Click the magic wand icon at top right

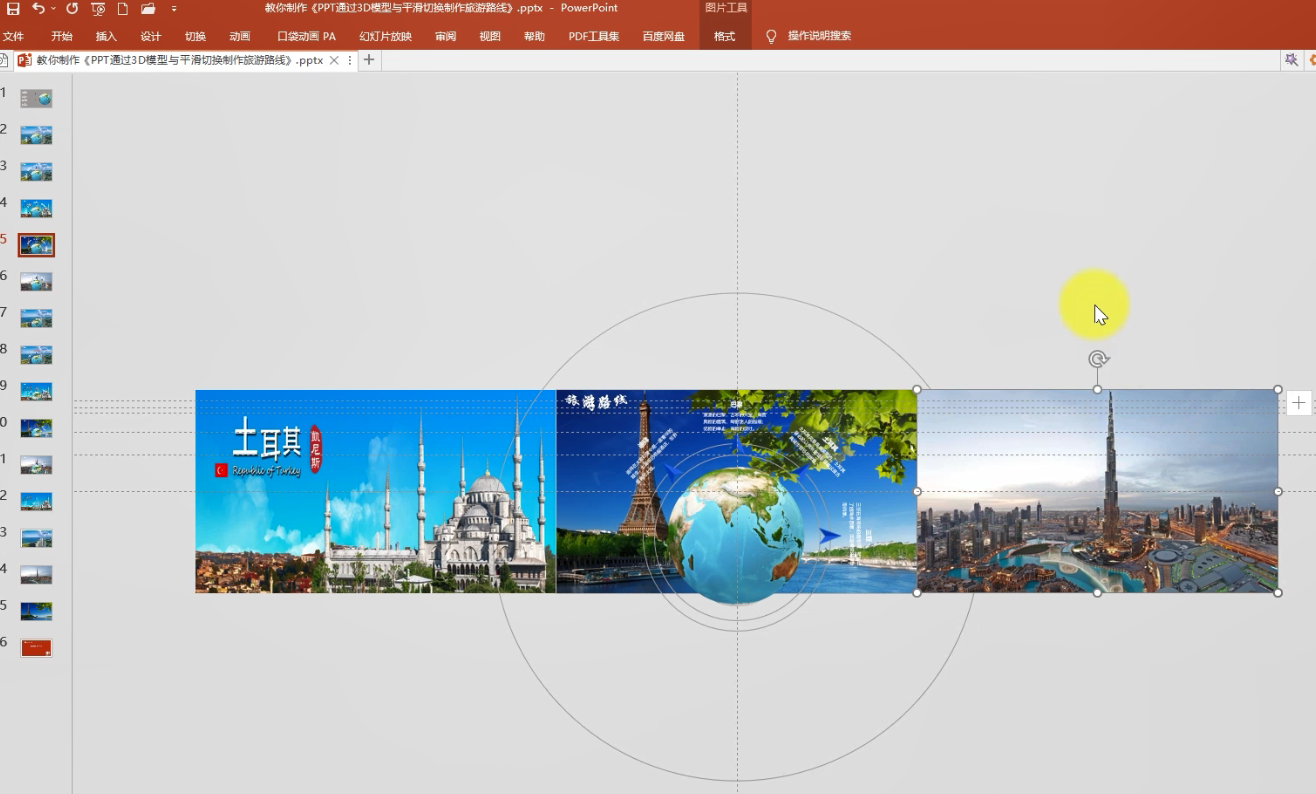point(1291,60)
